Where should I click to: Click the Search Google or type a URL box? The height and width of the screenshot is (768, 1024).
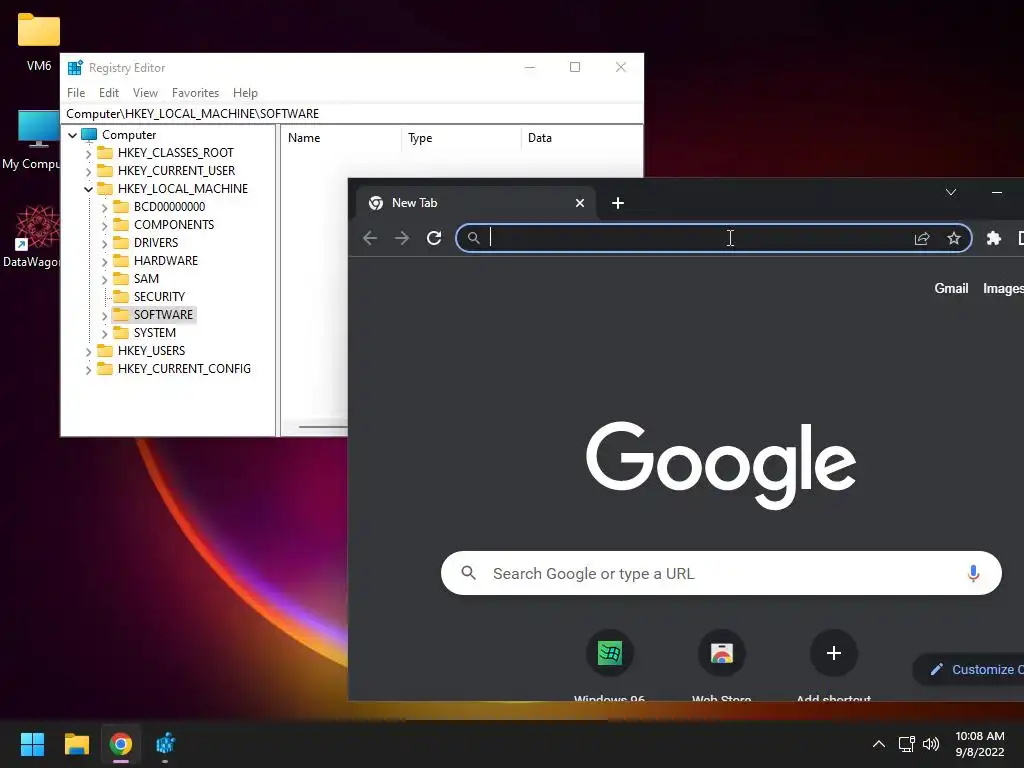point(721,573)
